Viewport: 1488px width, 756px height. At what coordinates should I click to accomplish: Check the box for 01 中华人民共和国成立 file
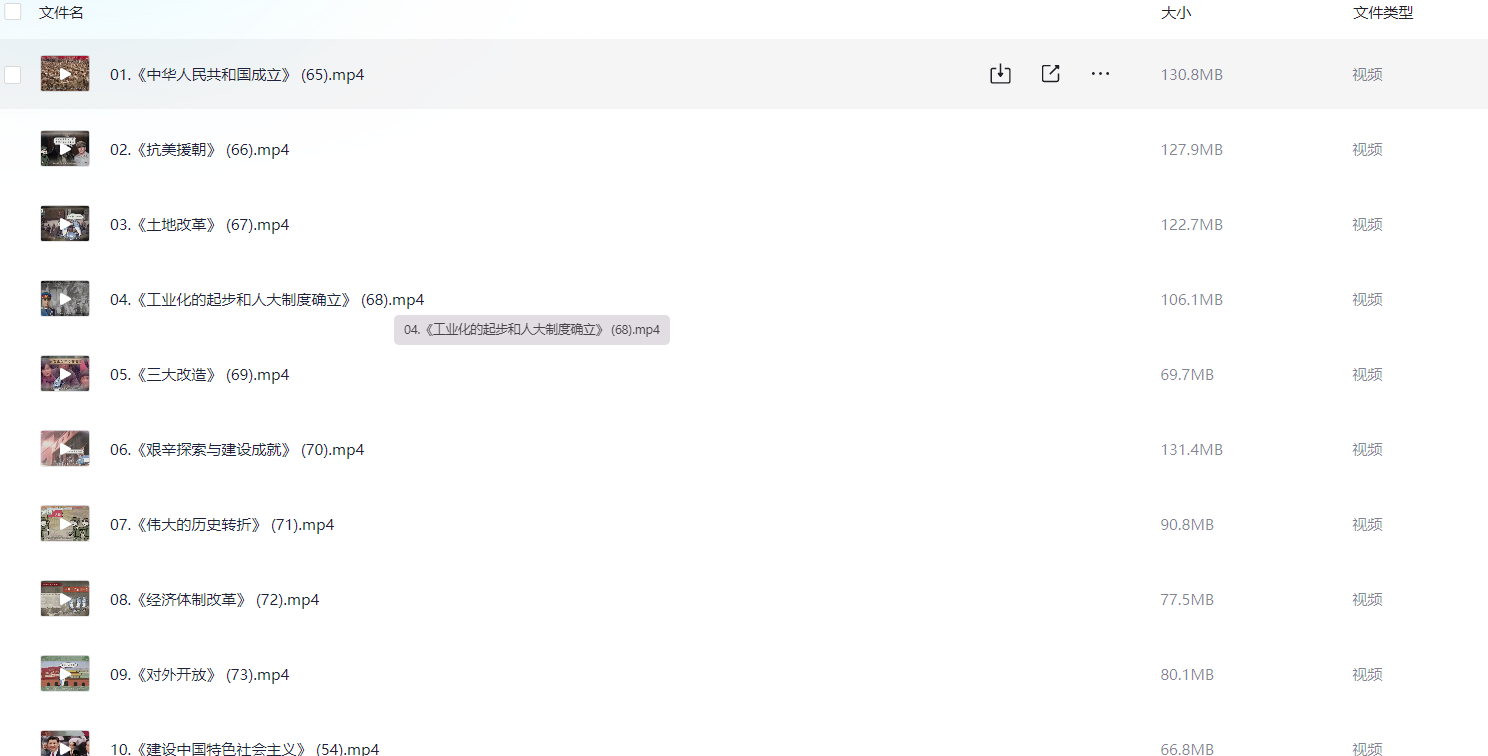tap(13, 75)
